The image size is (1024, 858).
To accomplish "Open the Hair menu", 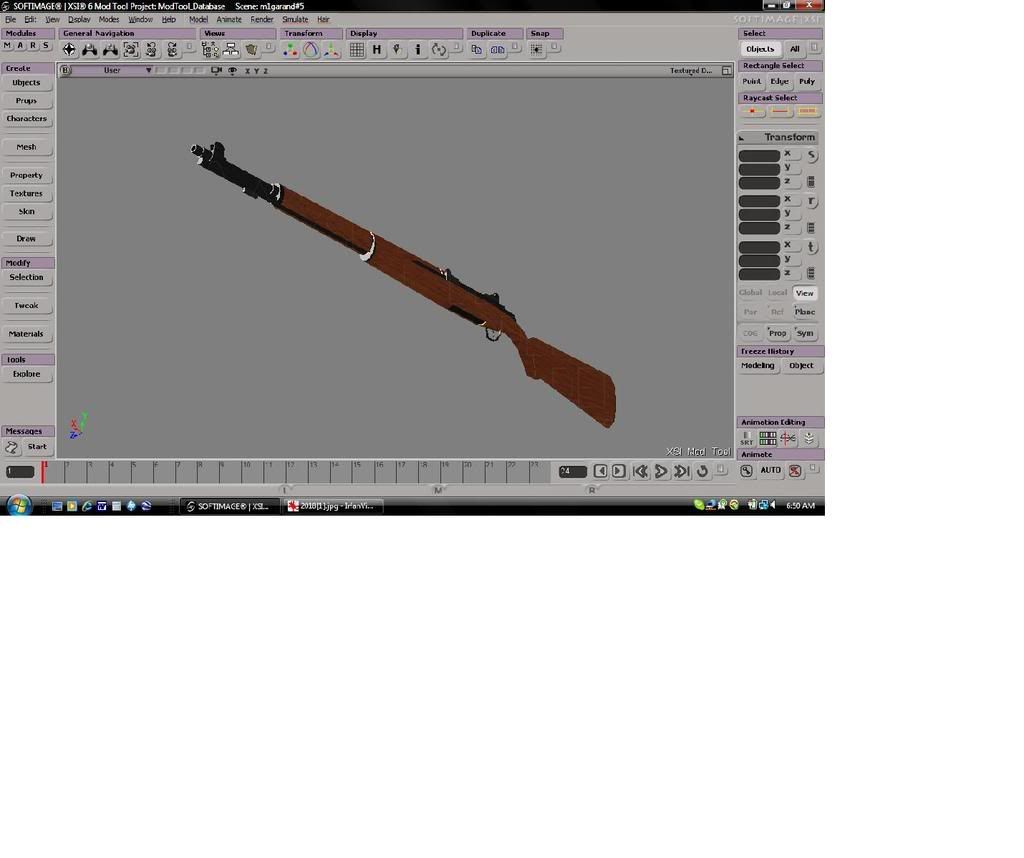I will point(323,20).
